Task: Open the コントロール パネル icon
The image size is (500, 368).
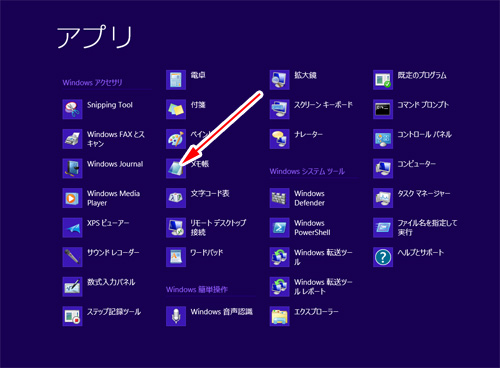Action: (x=383, y=139)
